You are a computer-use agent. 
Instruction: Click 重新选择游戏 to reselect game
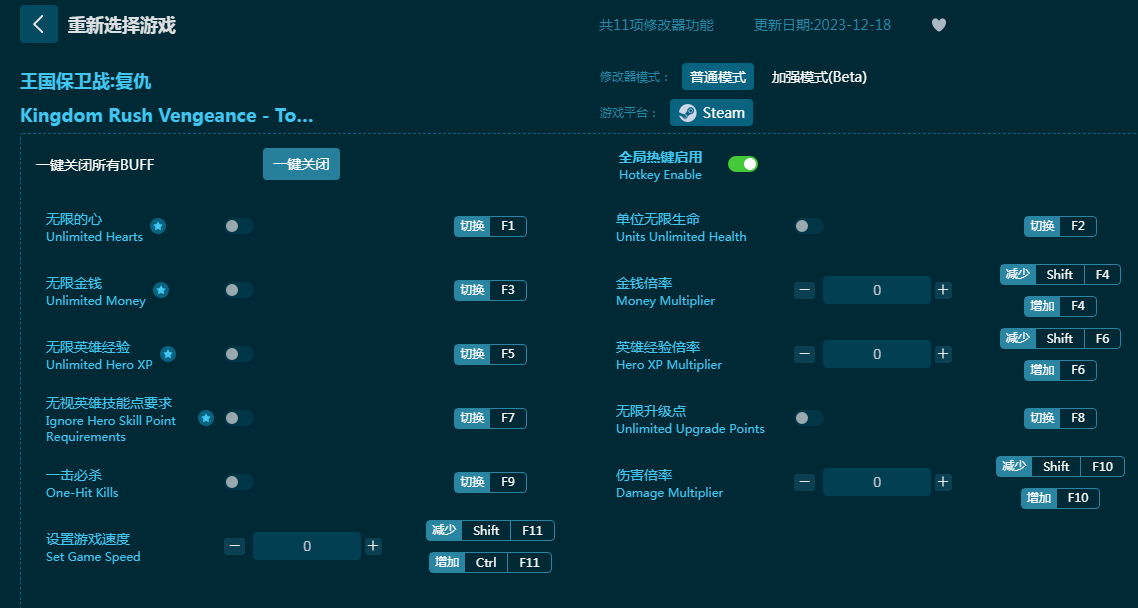point(122,25)
